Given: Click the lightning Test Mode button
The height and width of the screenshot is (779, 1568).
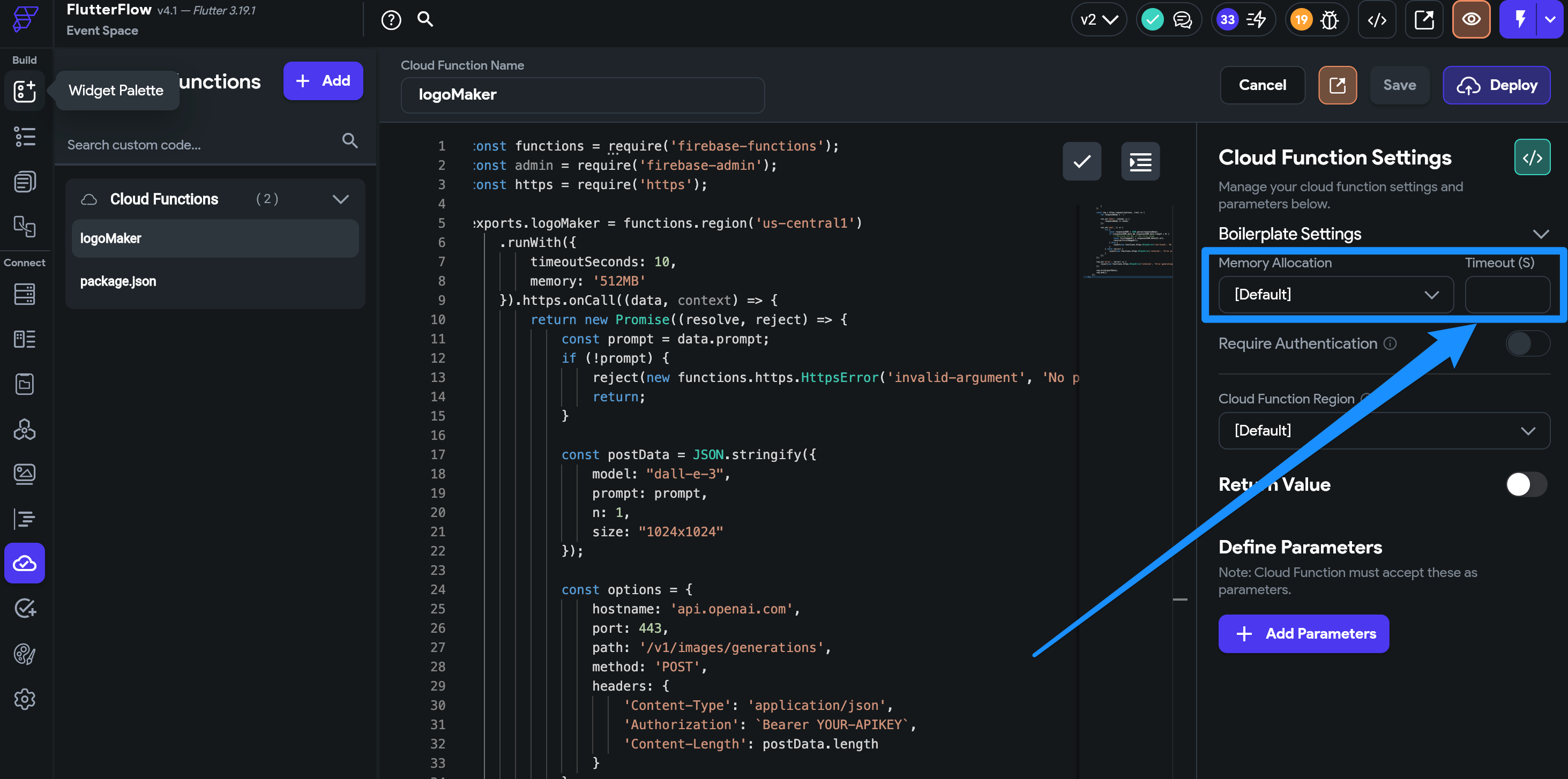Looking at the screenshot, I should tap(1520, 19).
